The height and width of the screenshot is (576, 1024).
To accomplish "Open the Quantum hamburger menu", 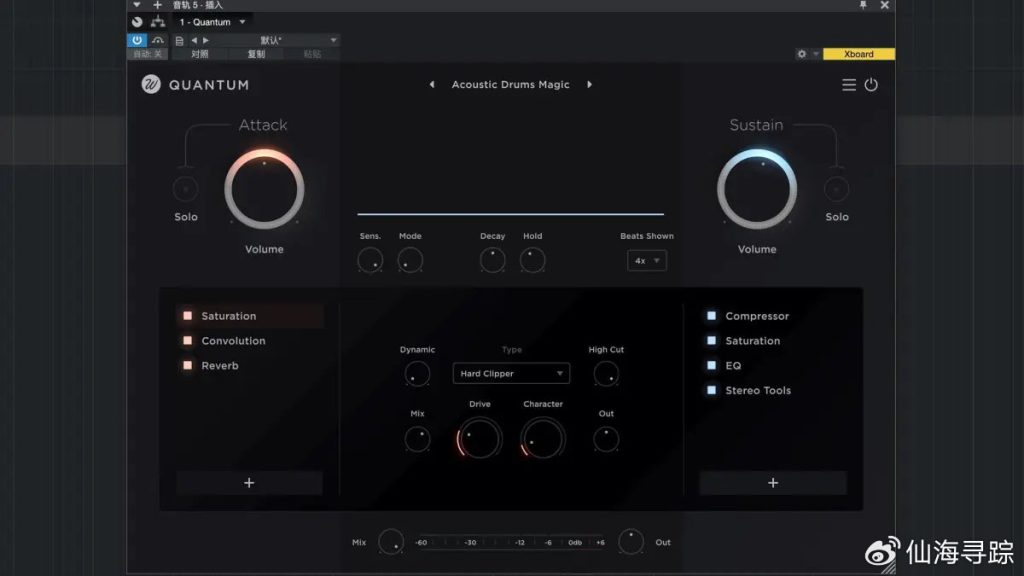I will 848,85.
